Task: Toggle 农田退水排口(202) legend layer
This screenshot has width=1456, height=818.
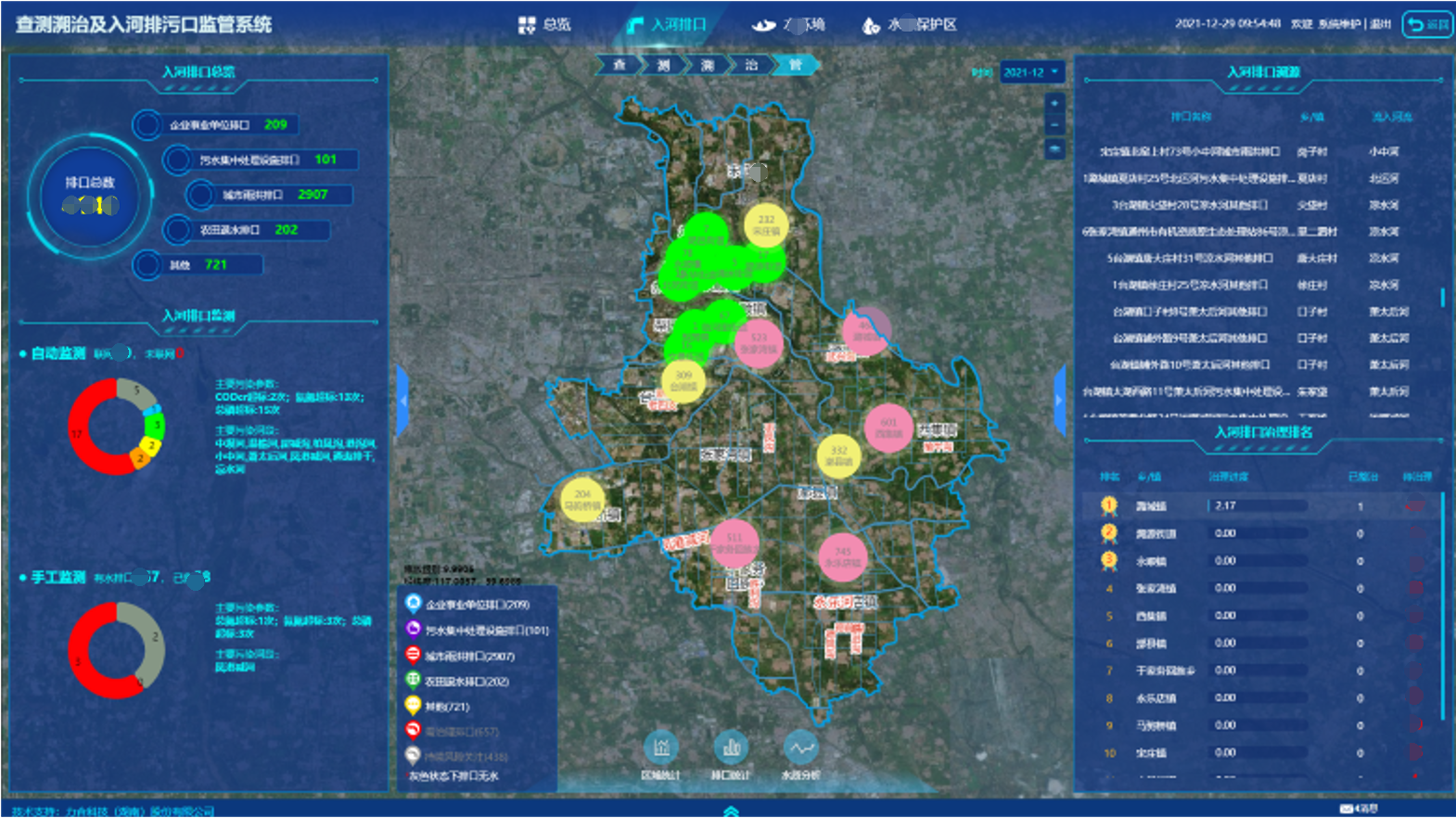Action: click(414, 680)
